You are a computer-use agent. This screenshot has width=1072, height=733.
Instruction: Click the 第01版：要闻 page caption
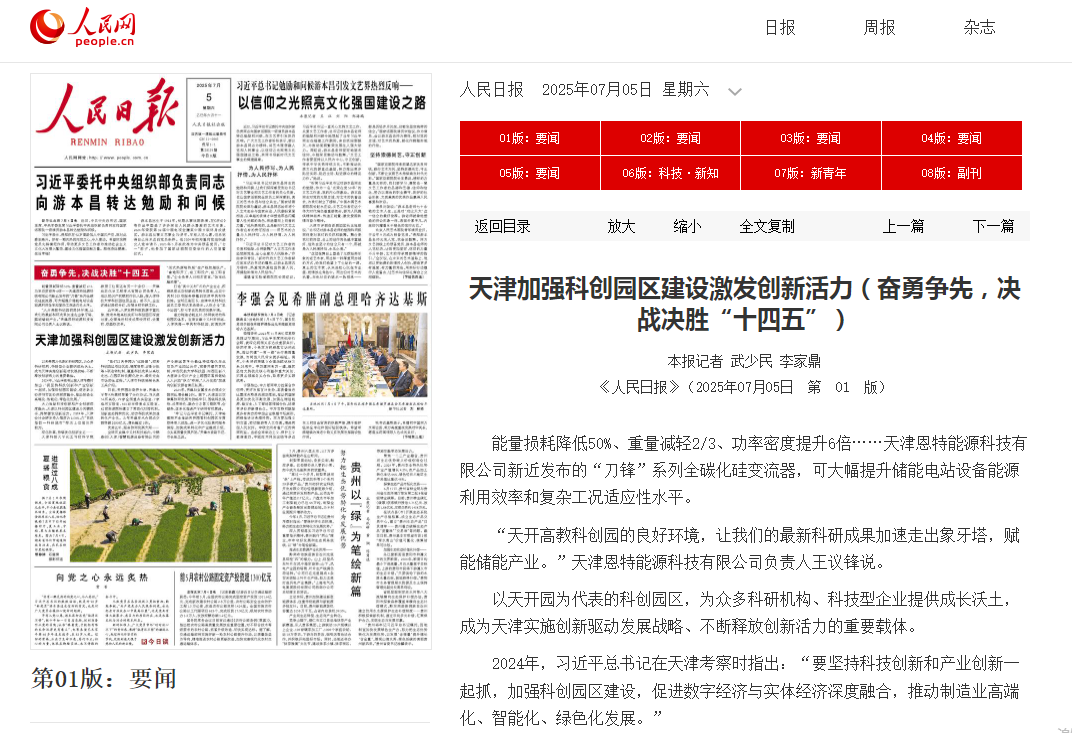tap(103, 678)
